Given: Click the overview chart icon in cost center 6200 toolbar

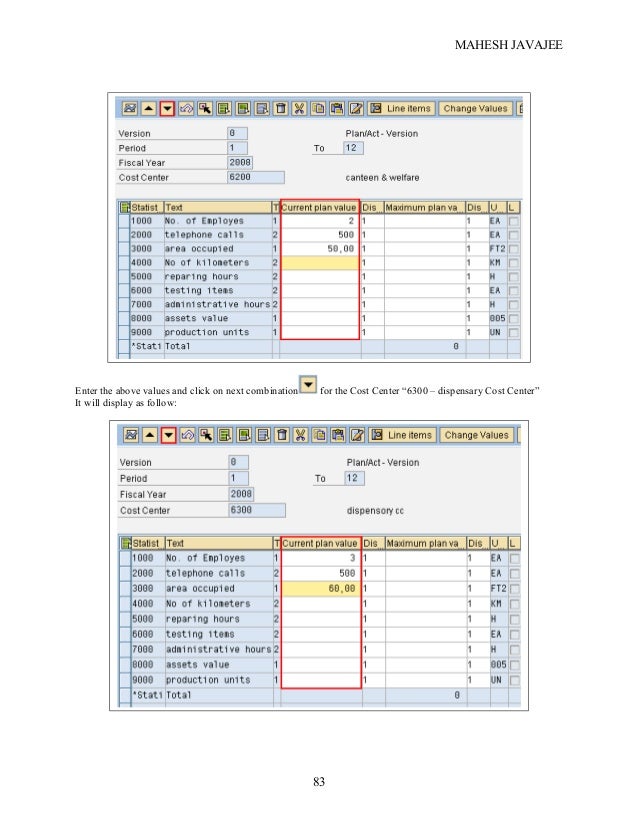Looking at the screenshot, I should (130, 109).
